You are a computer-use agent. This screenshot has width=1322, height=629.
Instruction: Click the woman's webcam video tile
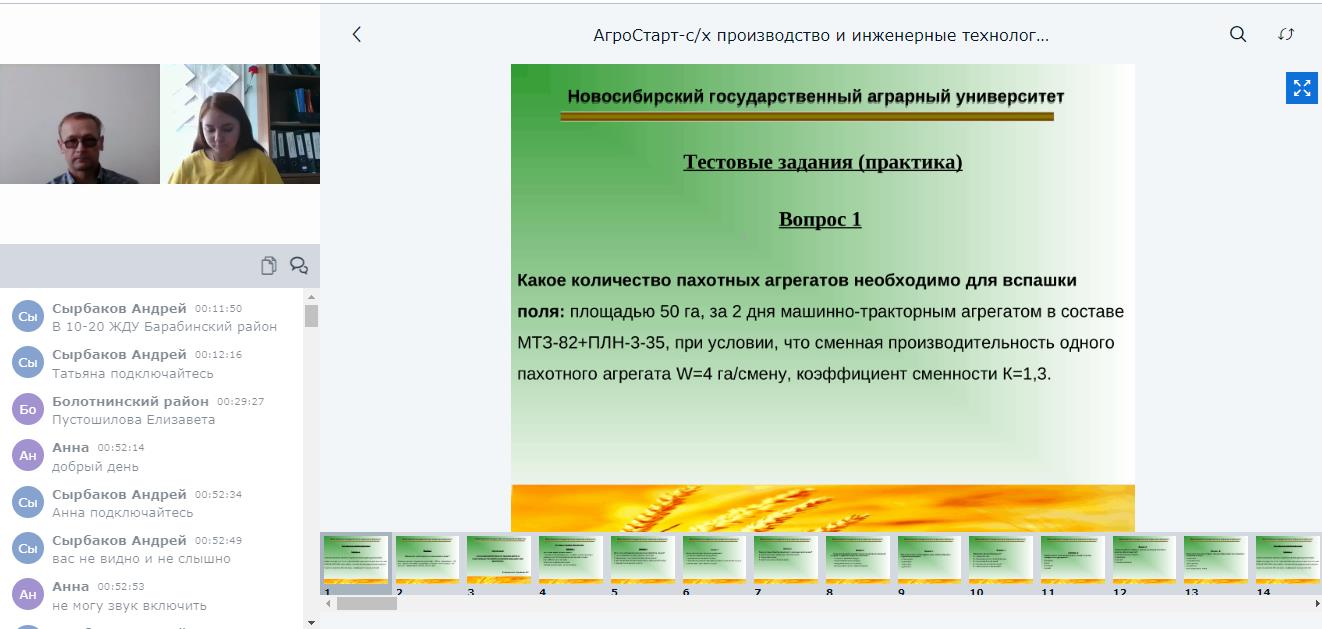pyautogui.click(x=241, y=124)
